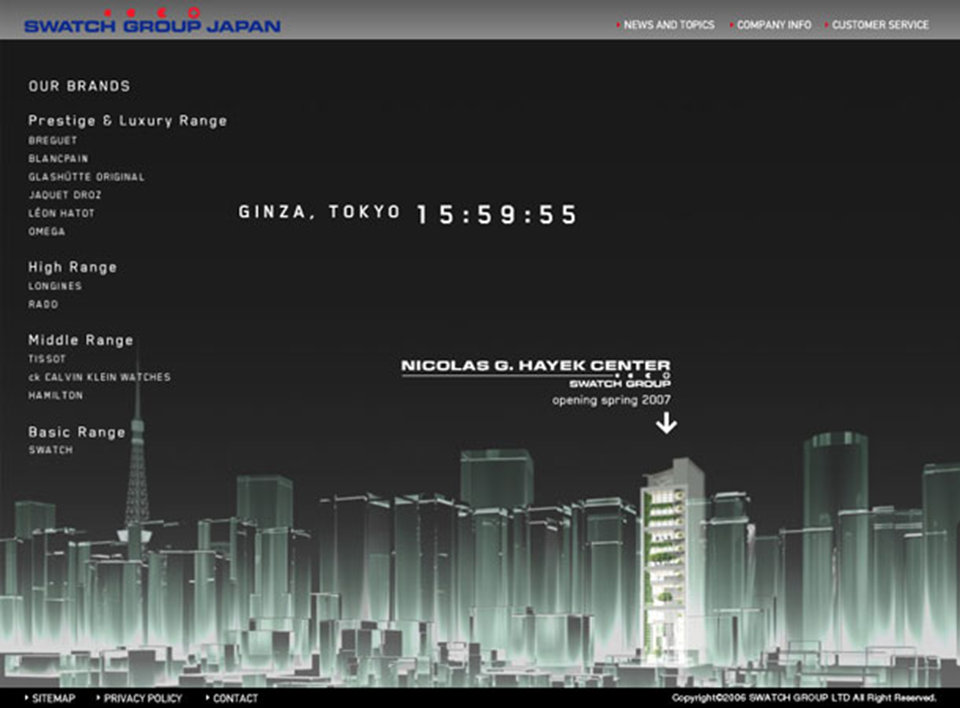This screenshot has width=960, height=708.
Task: Open the Blancpain brand page
Action: (58, 159)
